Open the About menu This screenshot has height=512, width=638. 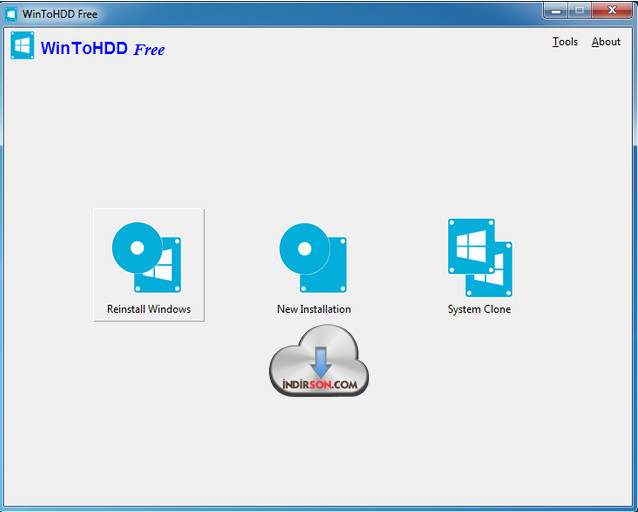pos(606,42)
